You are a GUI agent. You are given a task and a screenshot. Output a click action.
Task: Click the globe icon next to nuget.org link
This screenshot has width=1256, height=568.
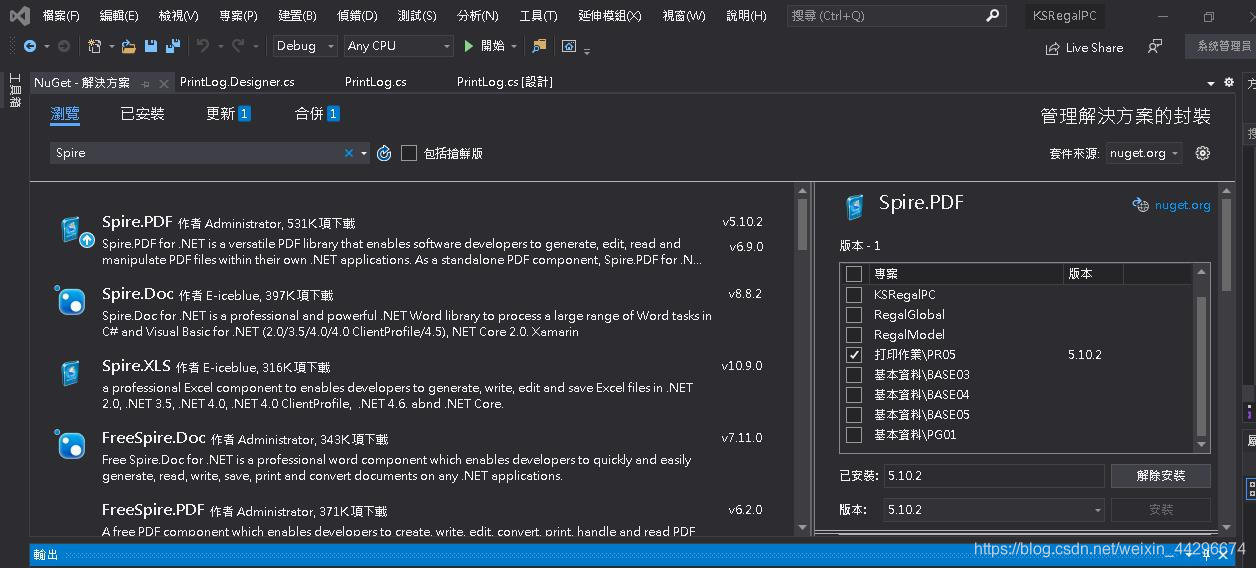tap(1140, 205)
